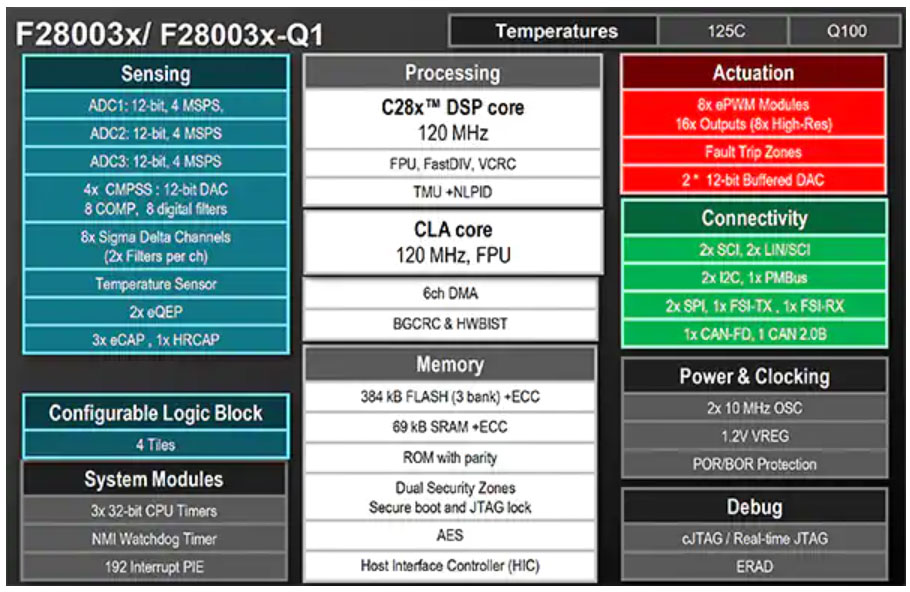Click the AES row
910x592 pixels.
(450, 535)
